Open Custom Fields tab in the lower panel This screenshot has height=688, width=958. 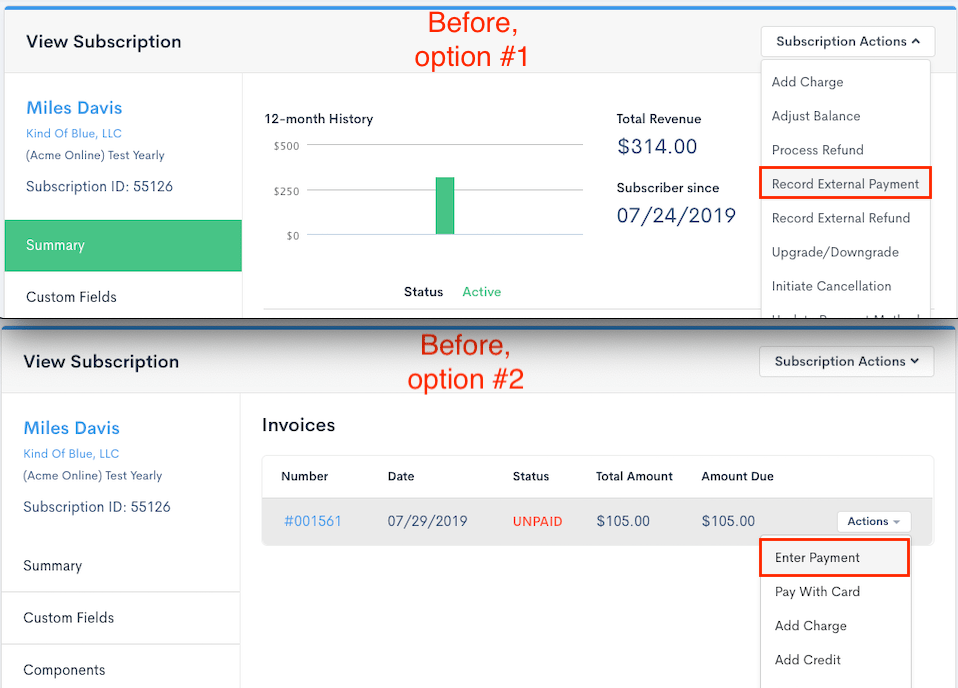(x=69, y=618)
